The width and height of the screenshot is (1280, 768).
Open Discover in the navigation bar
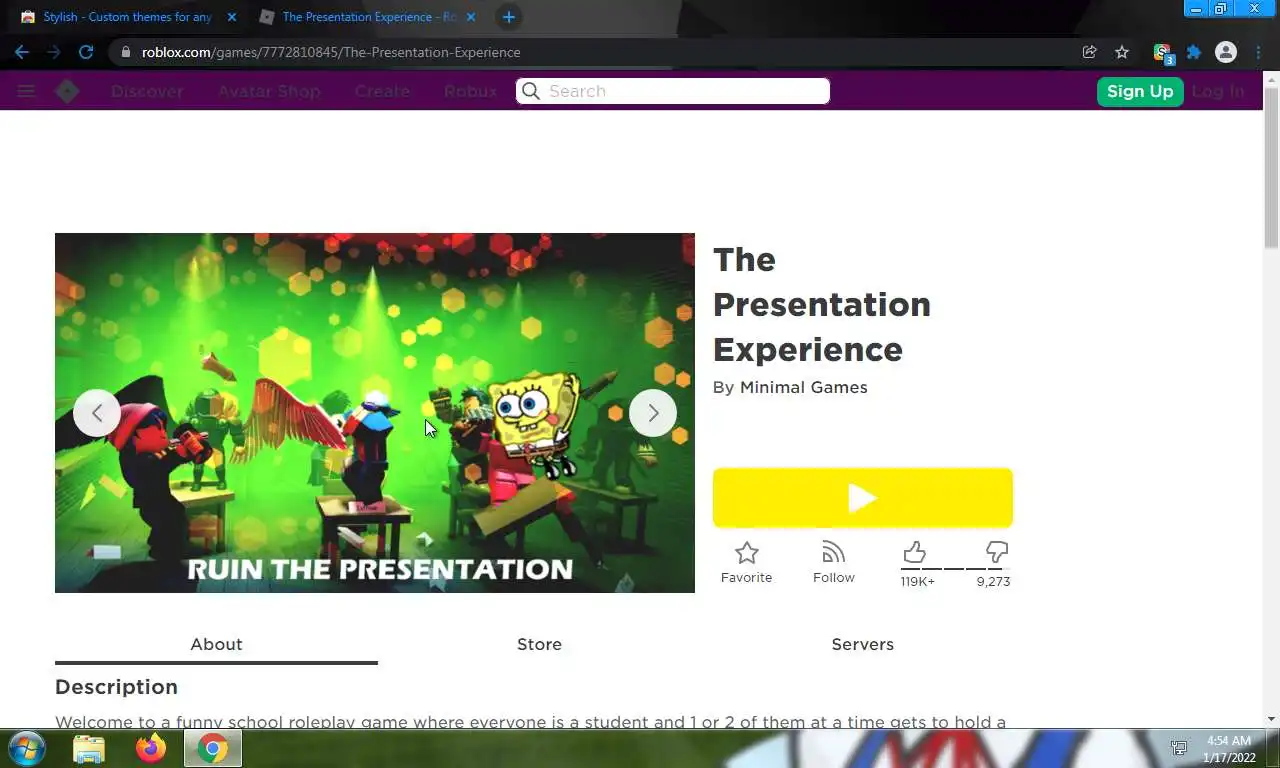[x=147, y=91]
